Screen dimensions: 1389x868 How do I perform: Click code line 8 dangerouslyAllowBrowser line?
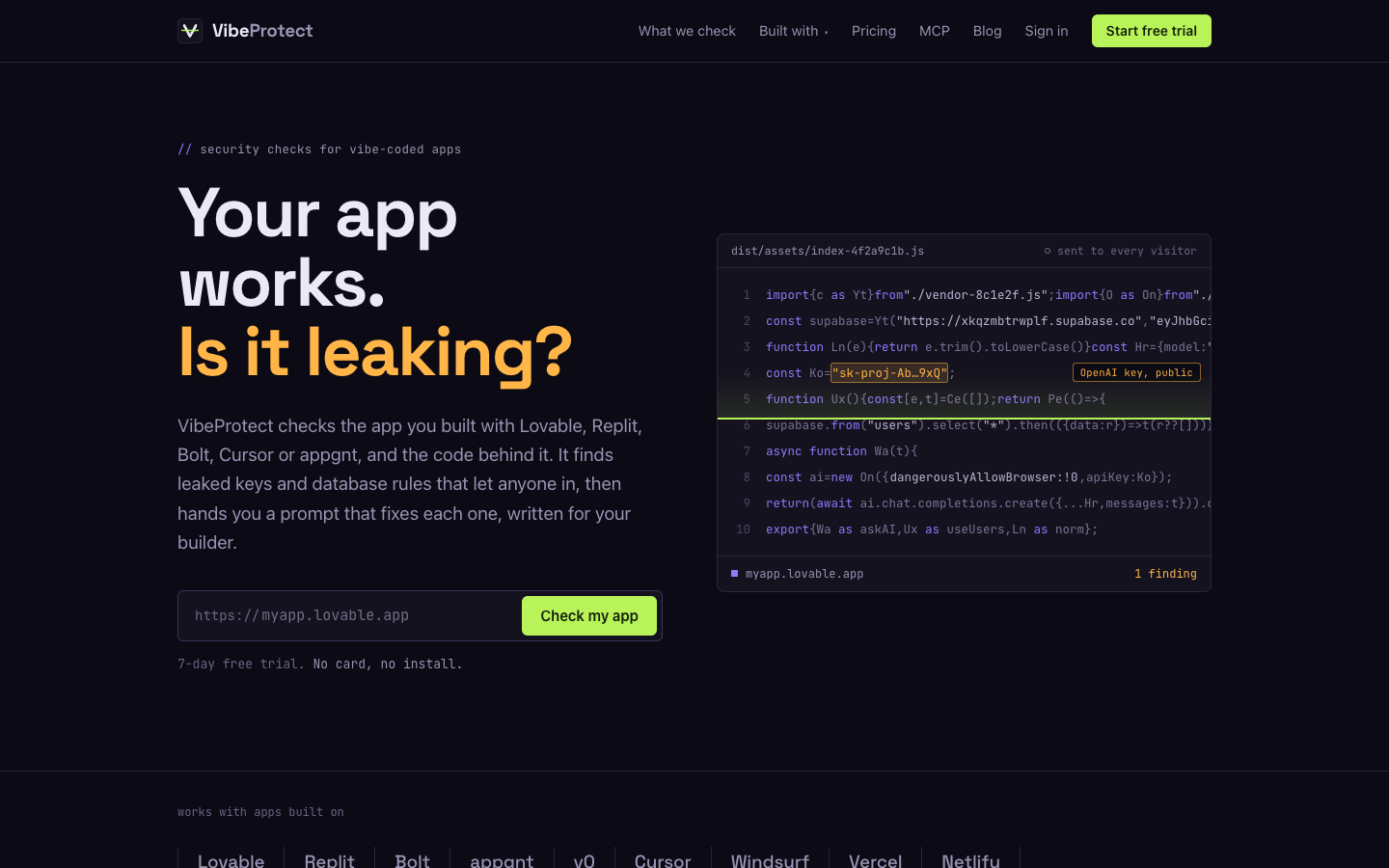(x=968, y=477)
